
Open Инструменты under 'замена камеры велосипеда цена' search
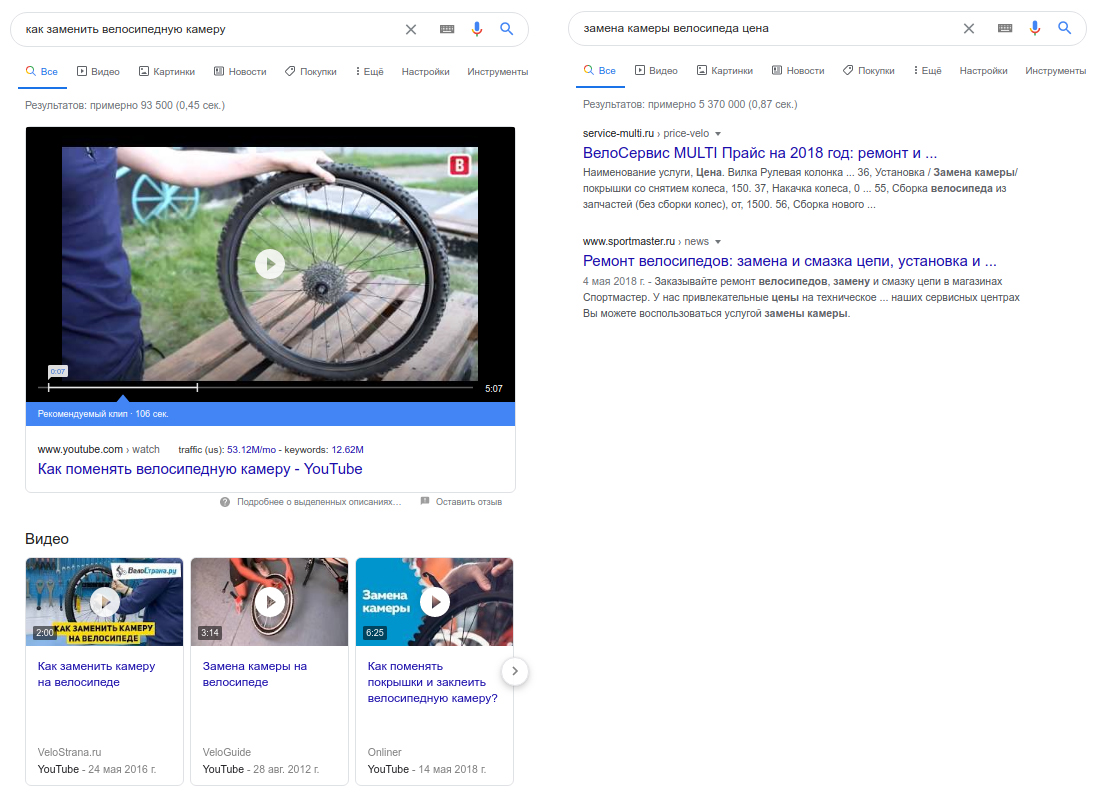(1055, 71)
